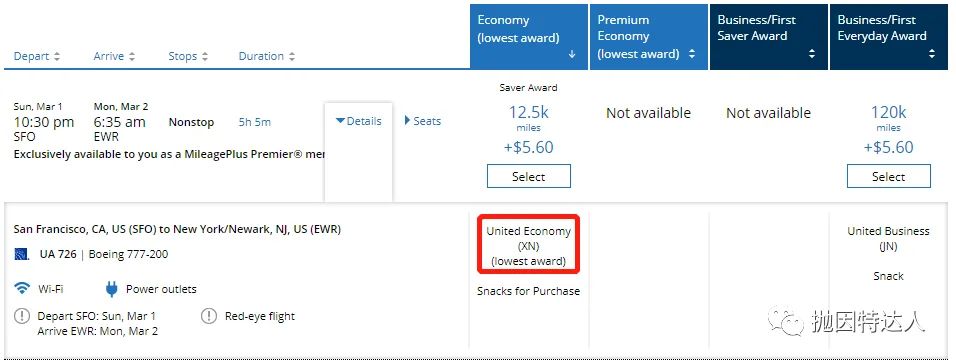
Task: Select the 120k miles Business fare
Action: [x=888, y=176]
